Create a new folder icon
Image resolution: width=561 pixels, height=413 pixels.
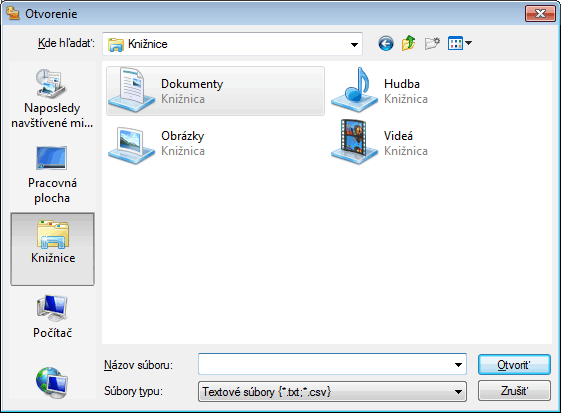pos(432,44)
